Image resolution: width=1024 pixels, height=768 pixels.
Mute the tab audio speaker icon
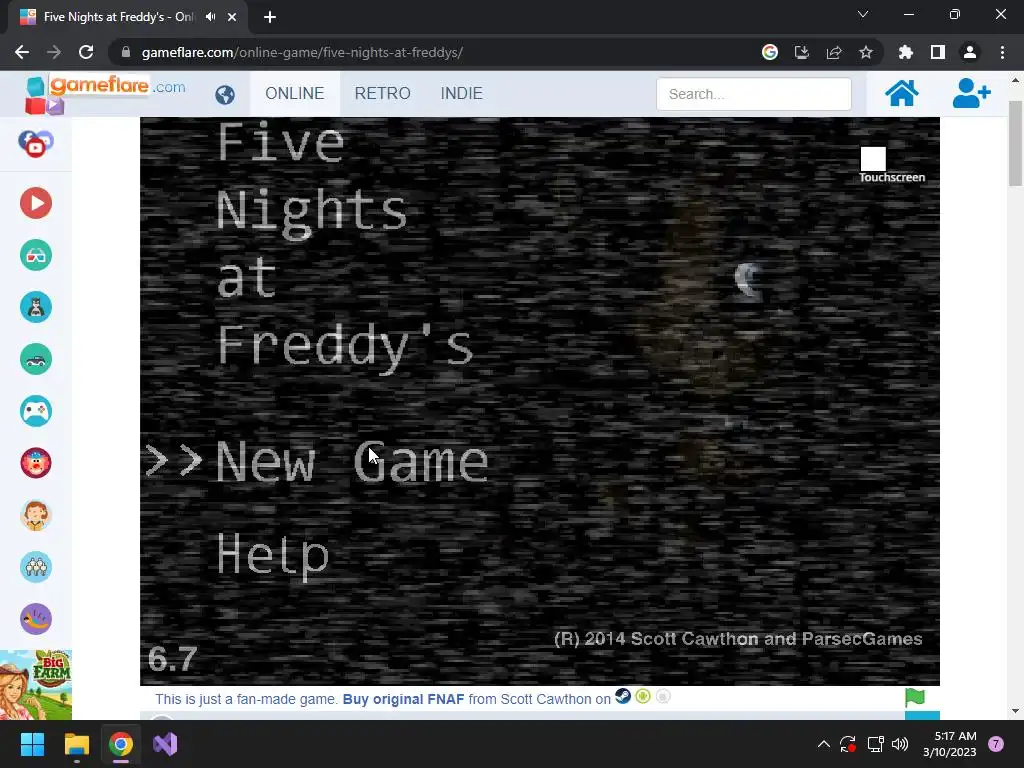tap(210, 17)
